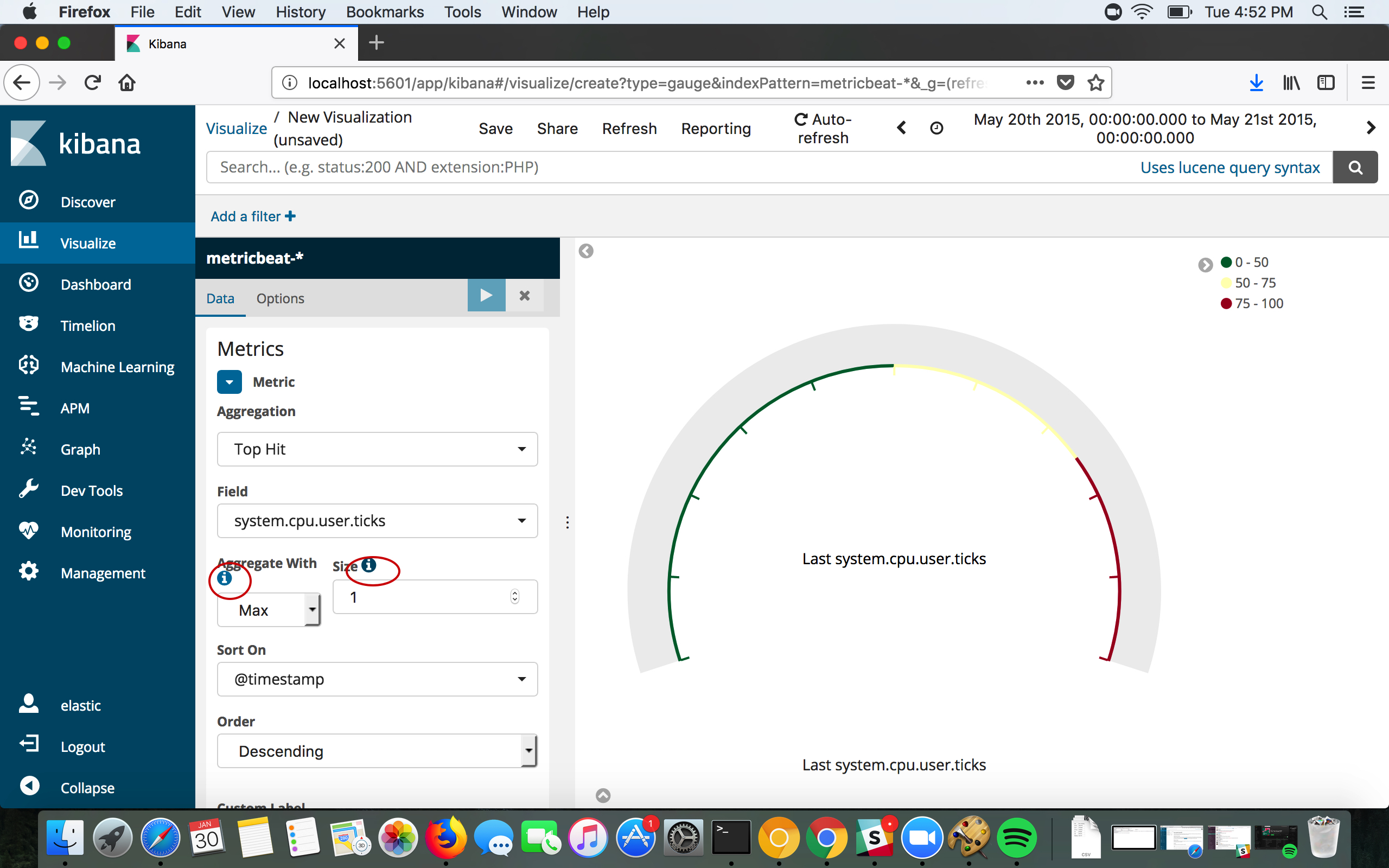Click the Machine Learning brain icon
This screenshot has width=1389, height=868.
click(x=29, y=366)
